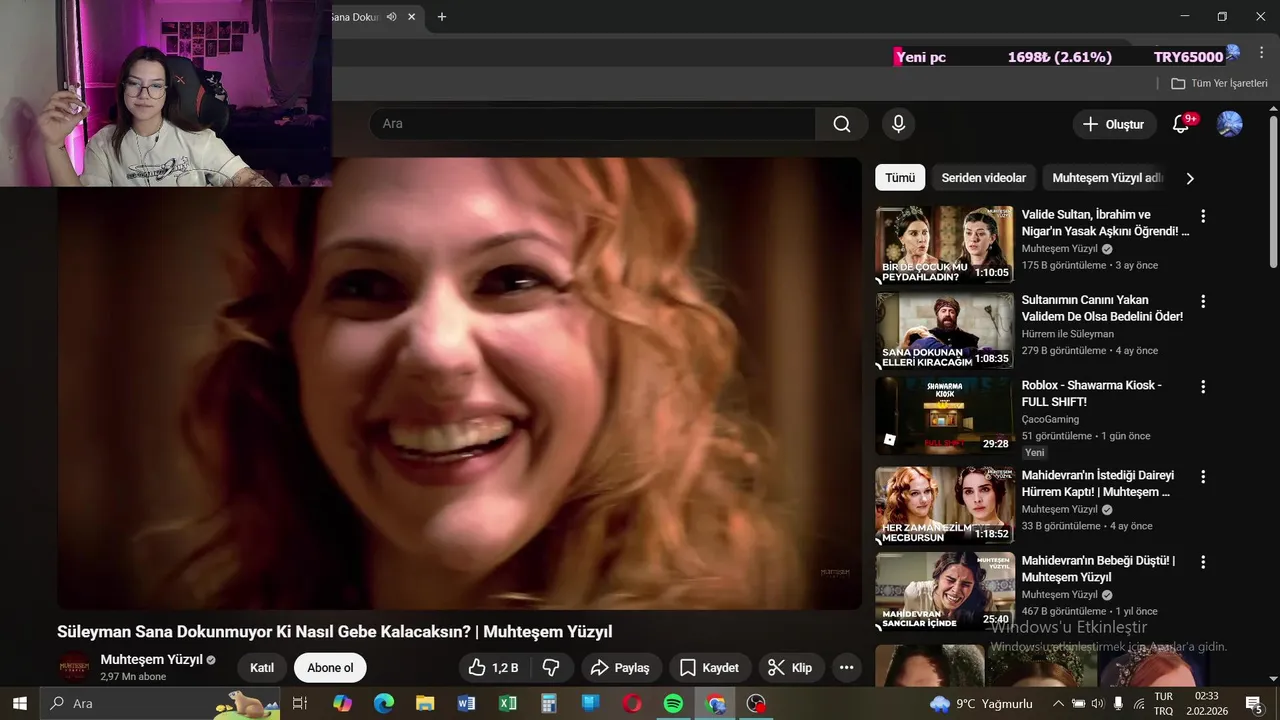Open Task View on taskbar

click(300, 704)
